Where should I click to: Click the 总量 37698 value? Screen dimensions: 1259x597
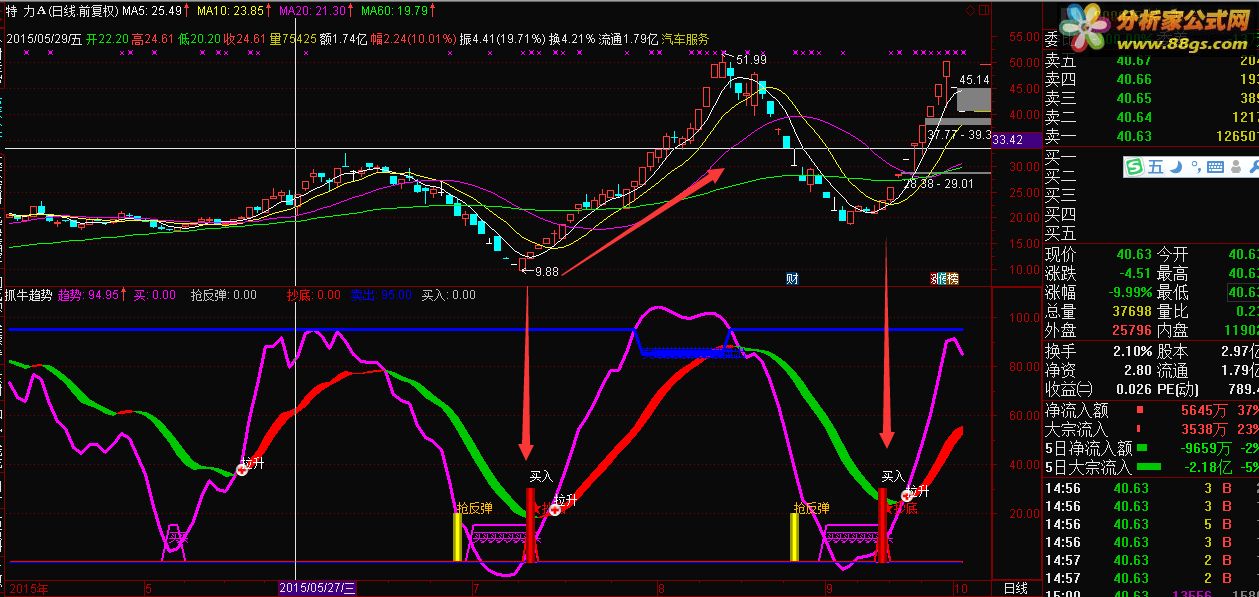[x=1132, y=311]
